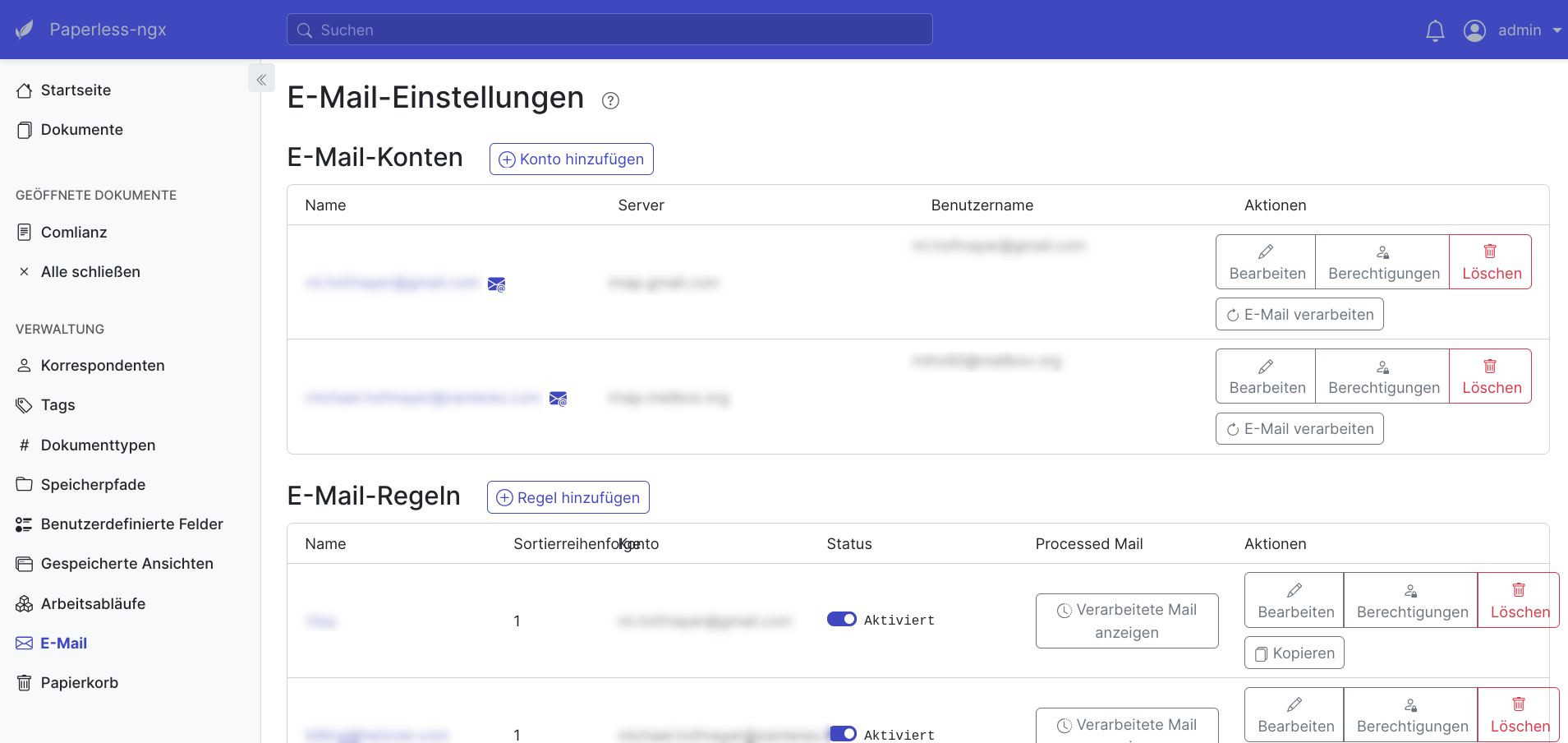Collapse the sidebar with the double-chevron
This screenshot has height=743, width=1568.
(261, 78)
